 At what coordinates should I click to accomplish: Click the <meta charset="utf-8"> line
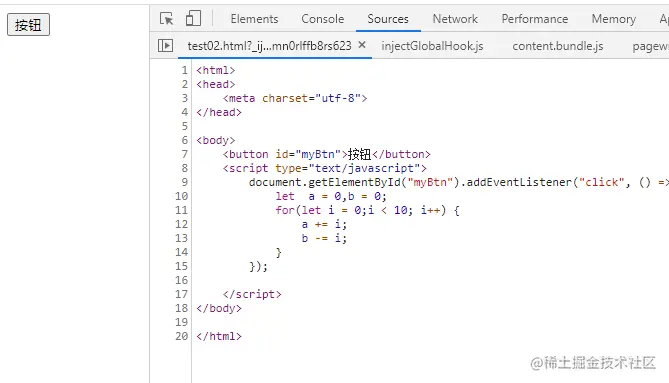coord(295,98)
